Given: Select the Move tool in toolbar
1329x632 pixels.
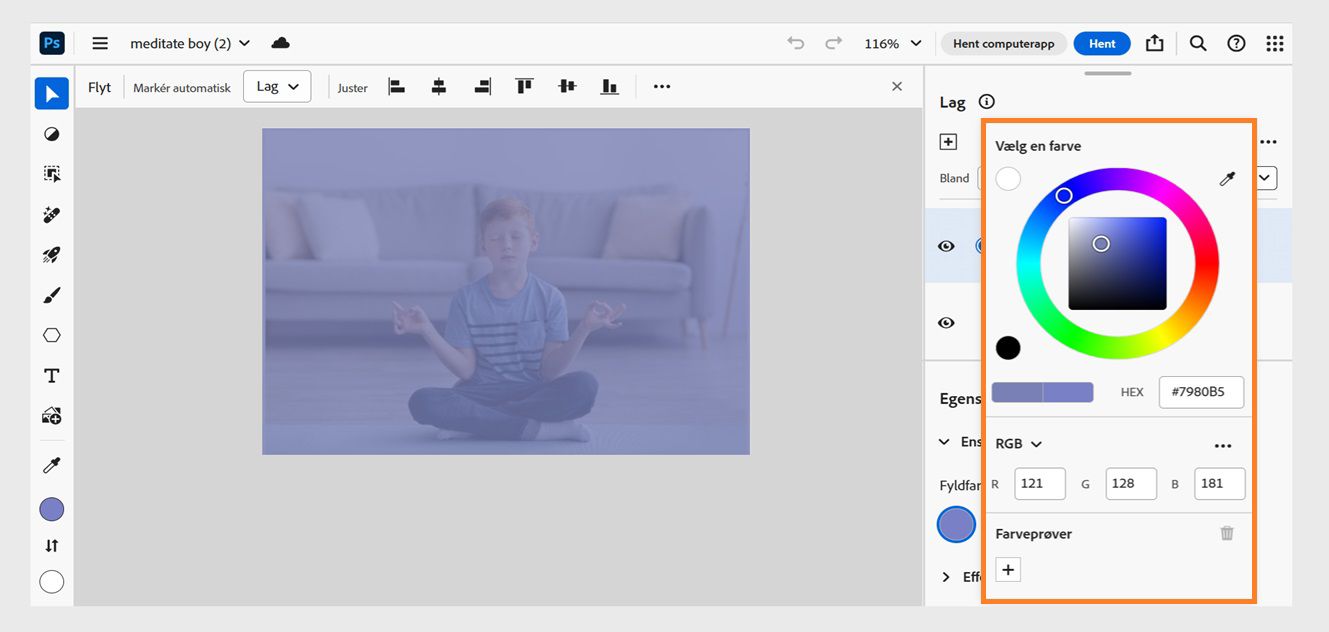Looking at the screenshot, I should tap(52, 94).
